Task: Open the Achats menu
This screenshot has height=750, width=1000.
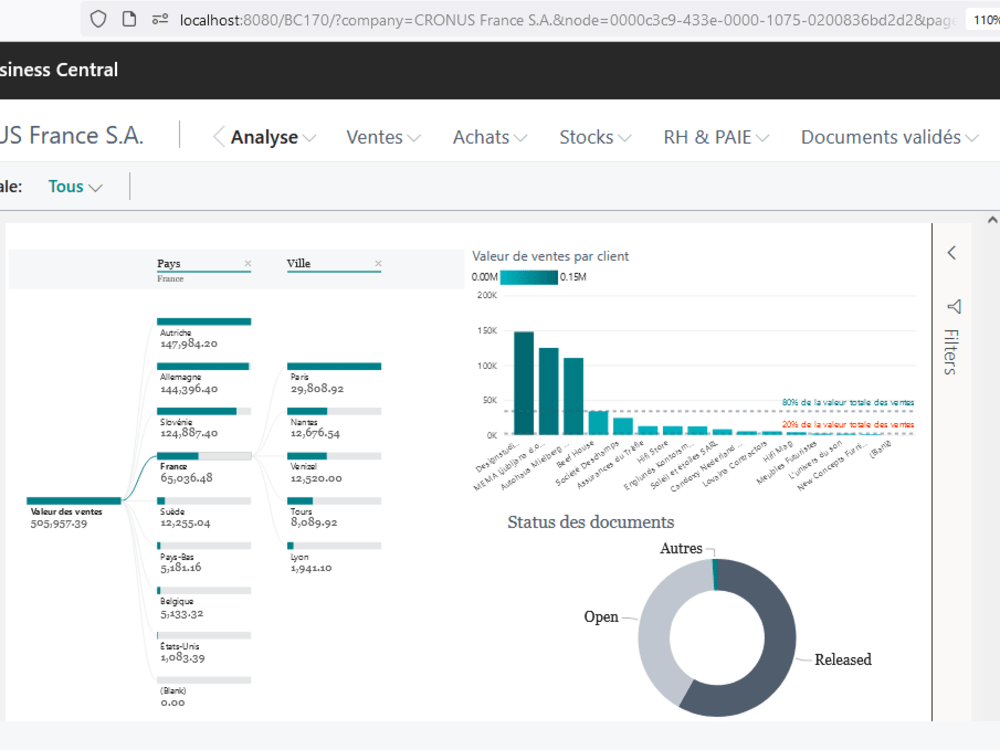Action: (x=490, y=137)
